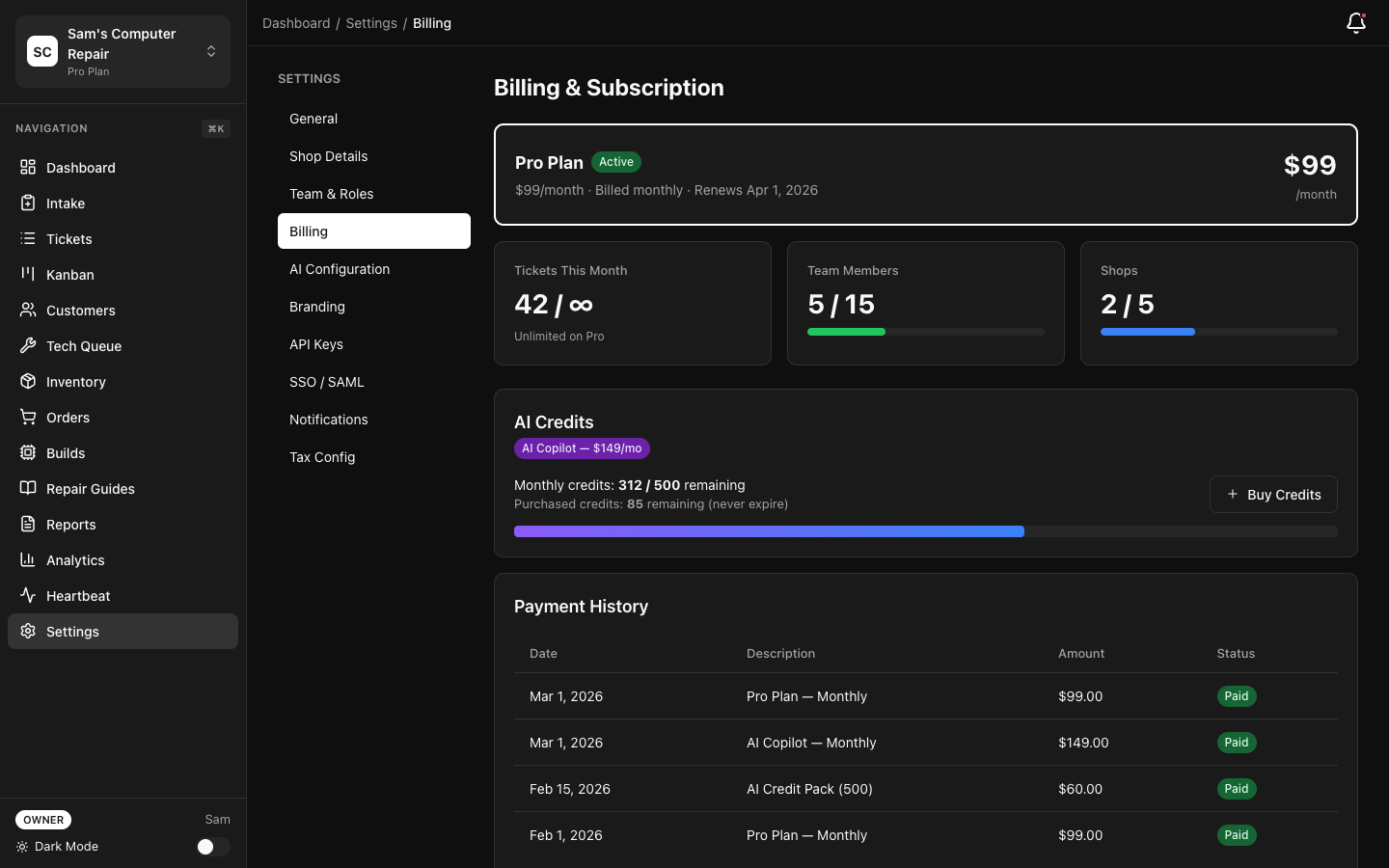
Task: Select the Tech Queue sidebar icon
Action: 28,346
